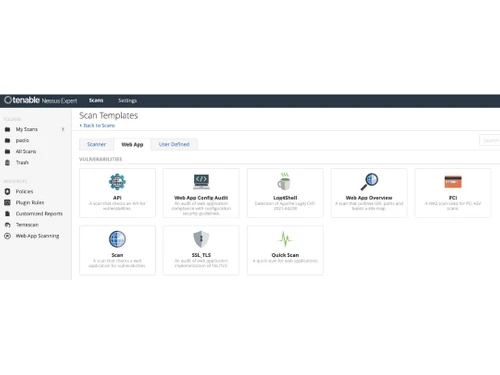500x375 pixels.
Task: Click the Nessus Expert product name
Action: click(x=59, y=101)
